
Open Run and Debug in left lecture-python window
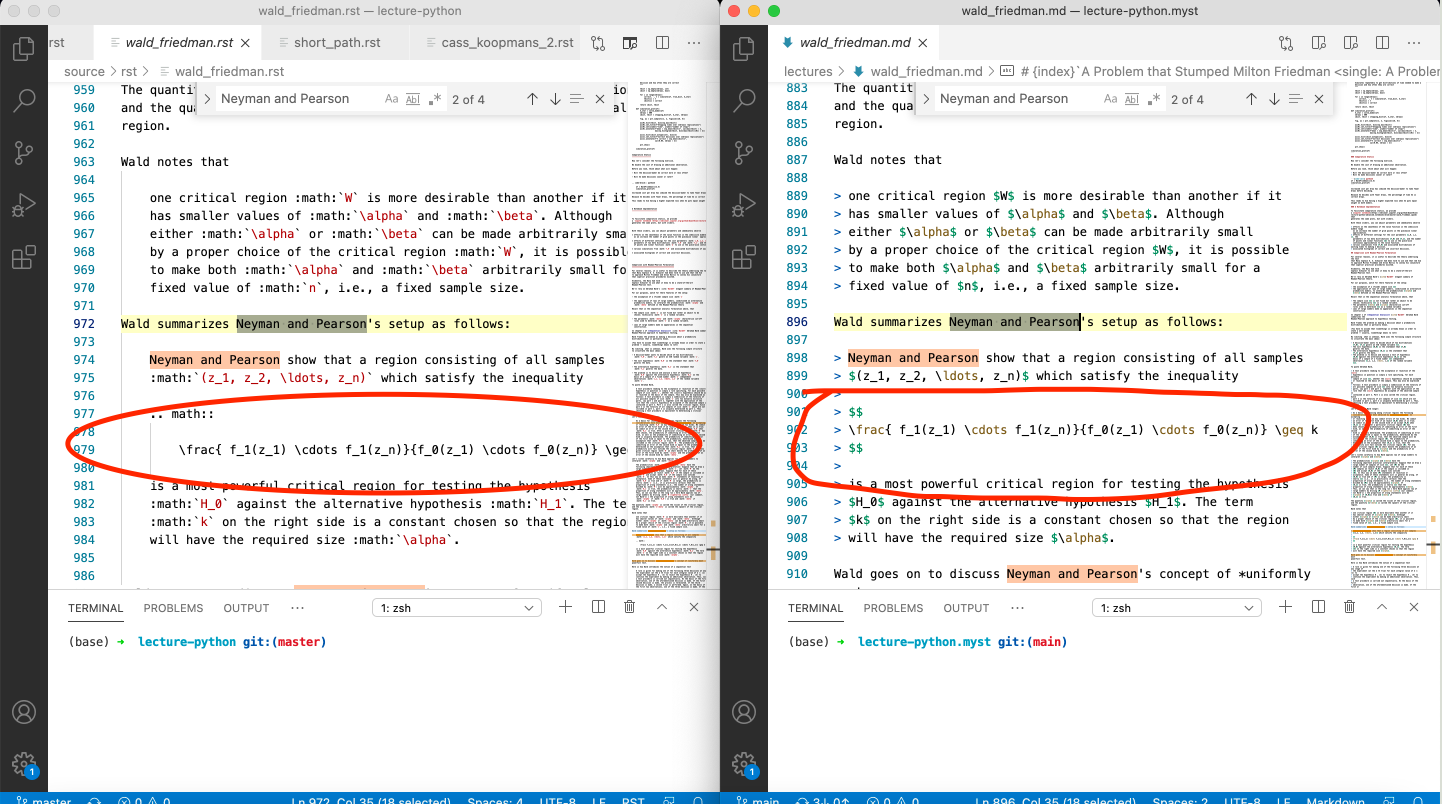24,206
